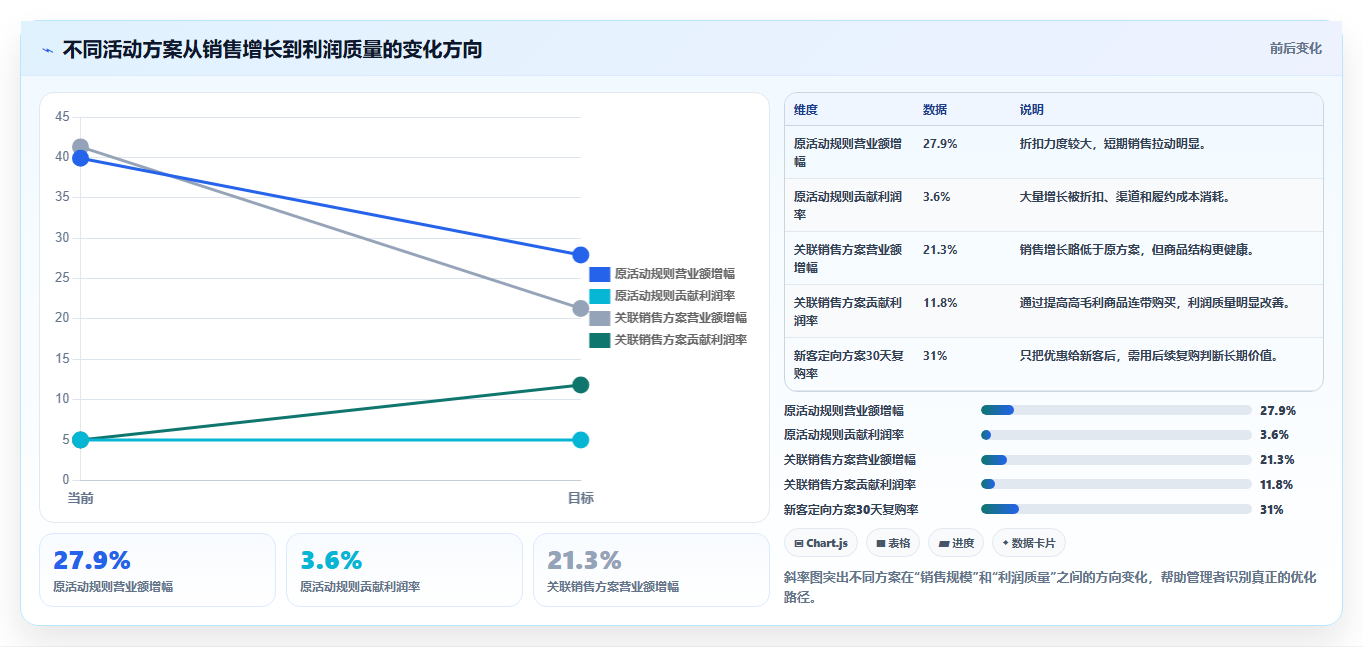Select table cell 关联销售方案营业额增幅
Image resolution: width=1363 pixels, height=647 pixels.
point(848,258)
